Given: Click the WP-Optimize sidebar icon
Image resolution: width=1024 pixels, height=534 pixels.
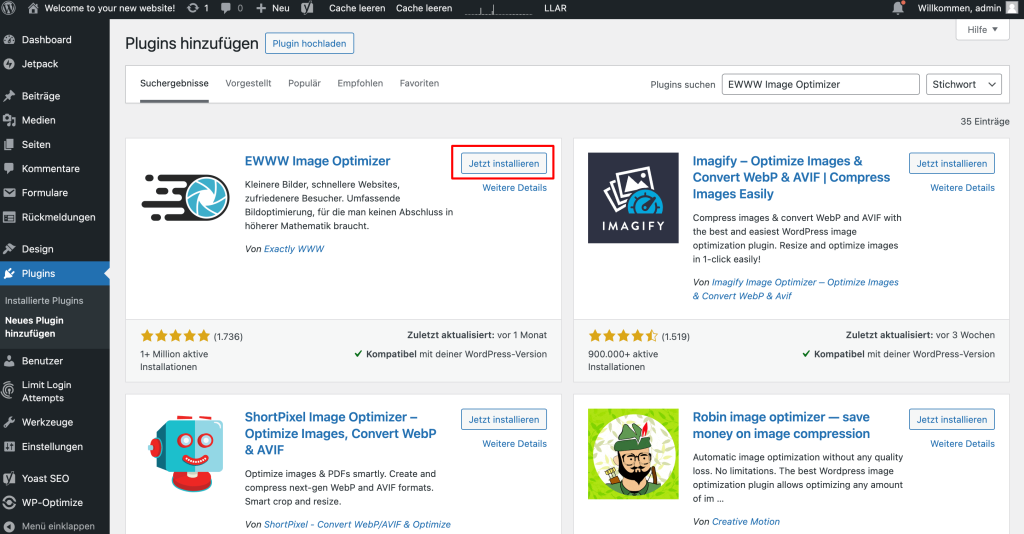Looking at the screenshot, I should tap(9, 503).
